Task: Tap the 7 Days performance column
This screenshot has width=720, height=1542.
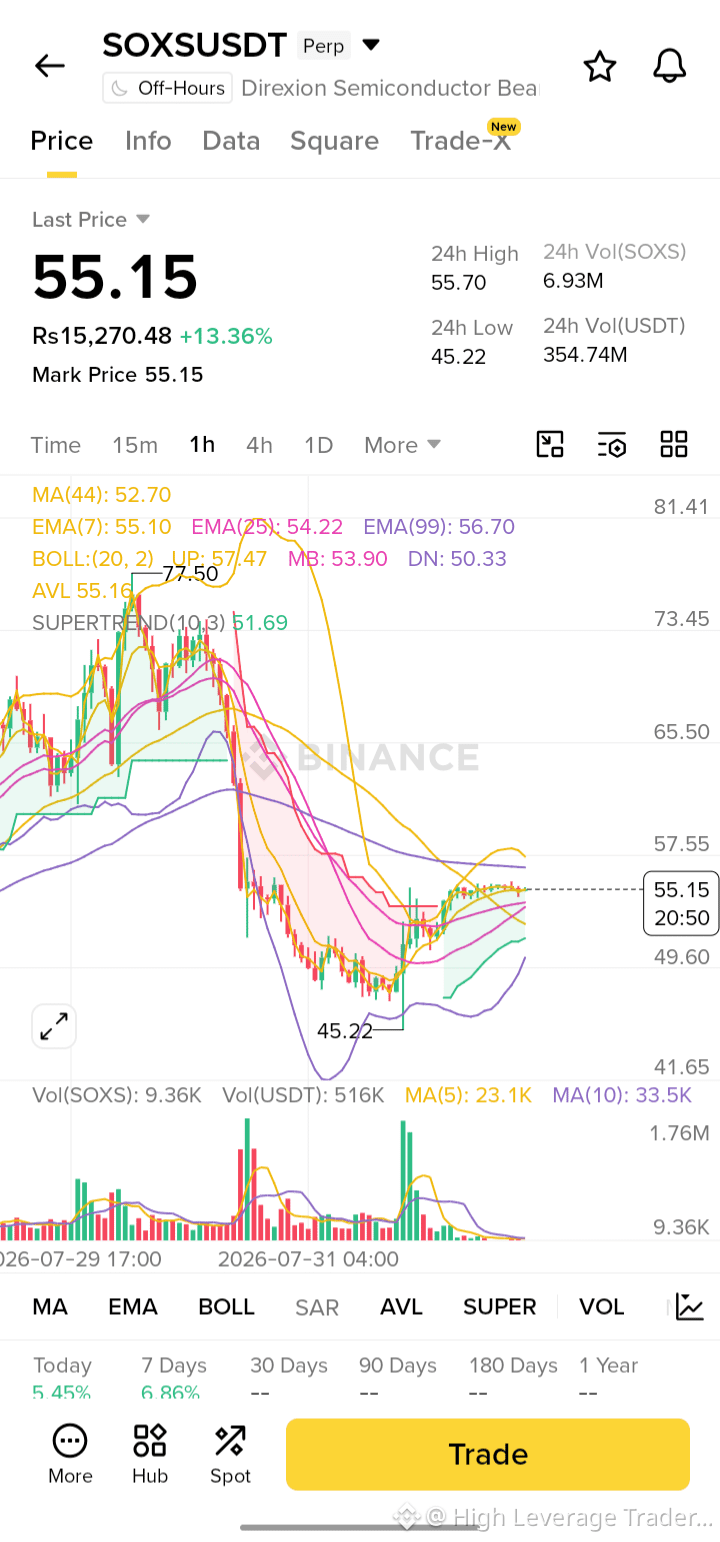Action: 174,1379
